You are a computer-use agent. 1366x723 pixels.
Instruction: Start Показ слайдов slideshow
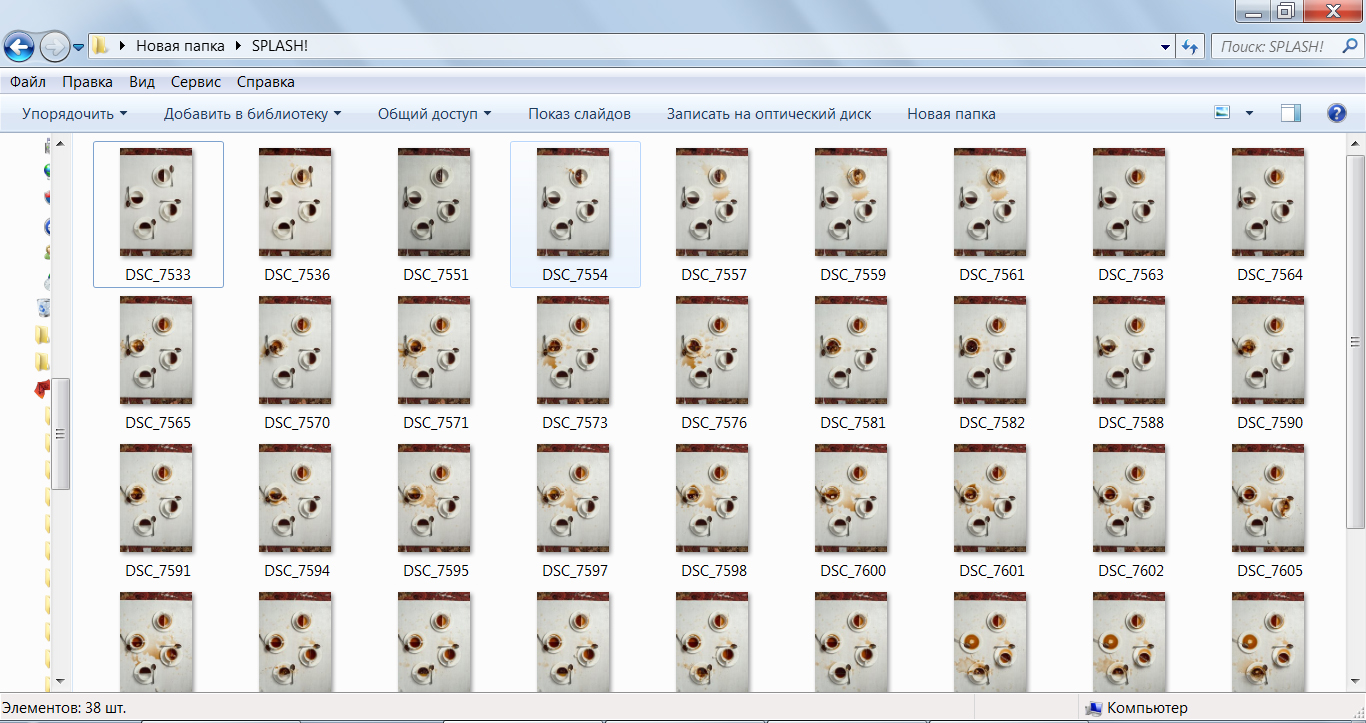579,114
